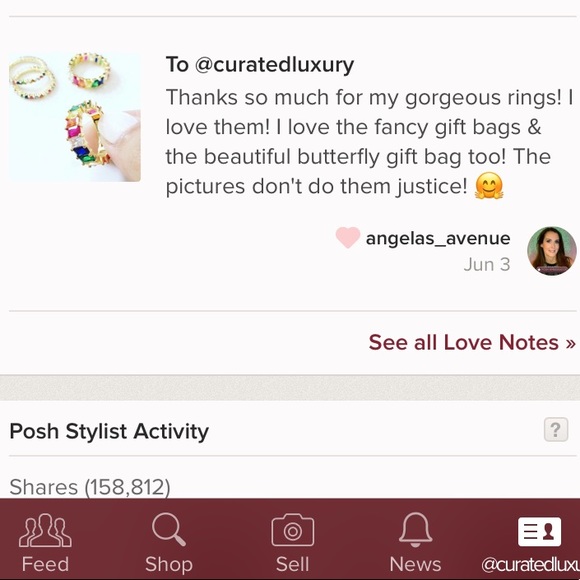
Task: View the rainbow rings listing photo
Action: (75, 117)
